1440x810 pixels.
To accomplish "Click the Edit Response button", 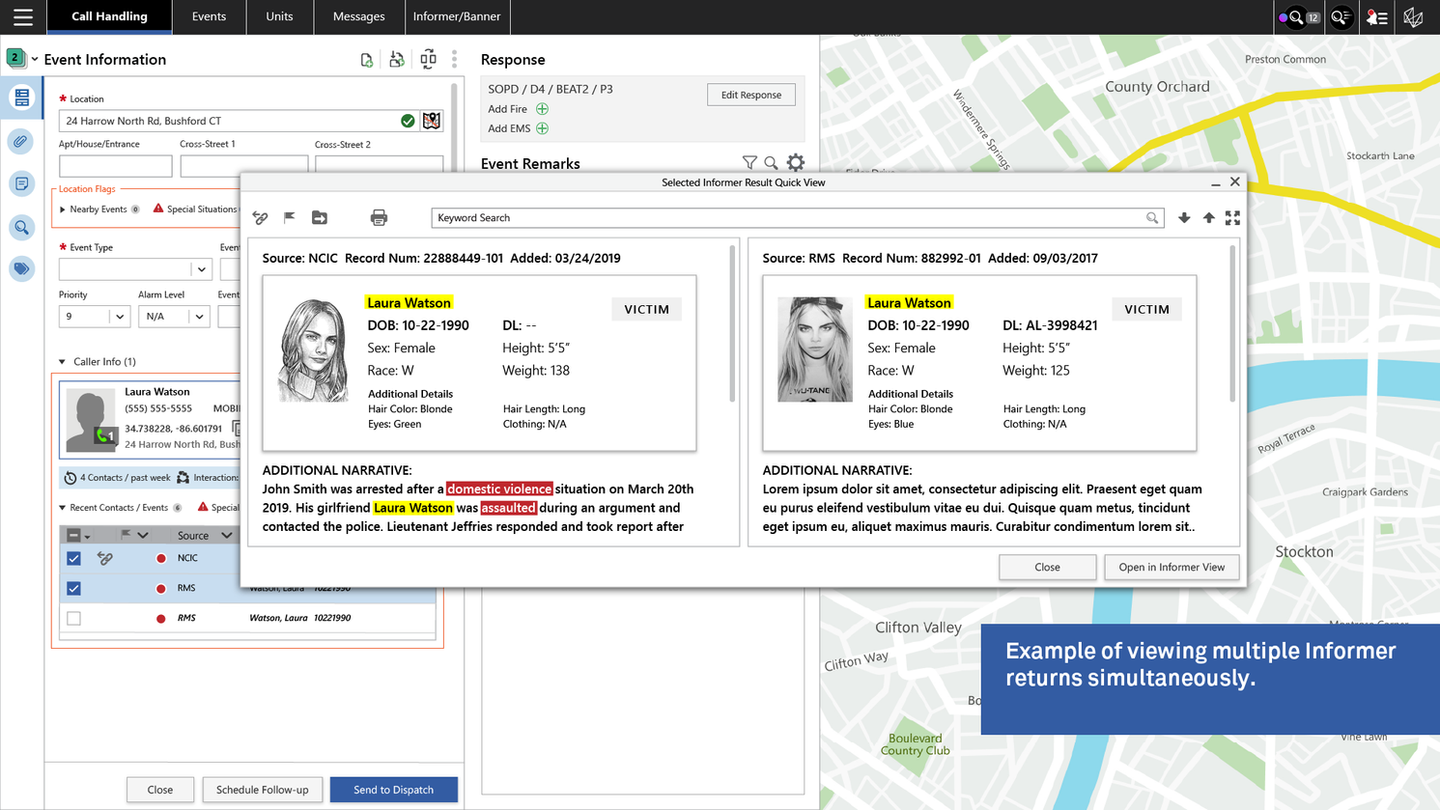I will click(751, 94).
